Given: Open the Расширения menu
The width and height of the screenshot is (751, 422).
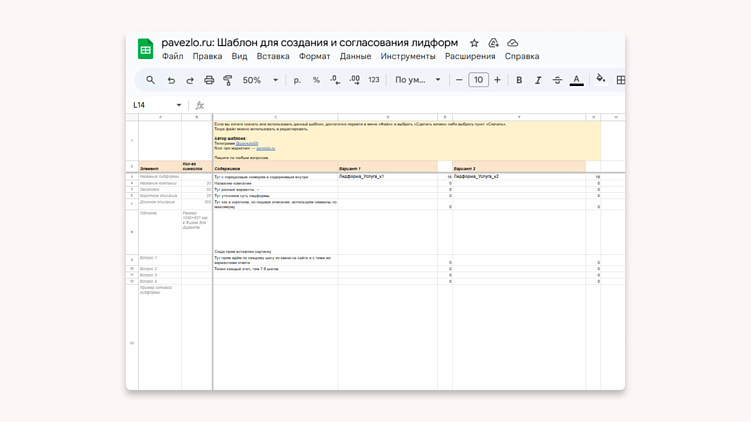Looking at the screenshot, I should pyautogui.click(x=470, y=57).
